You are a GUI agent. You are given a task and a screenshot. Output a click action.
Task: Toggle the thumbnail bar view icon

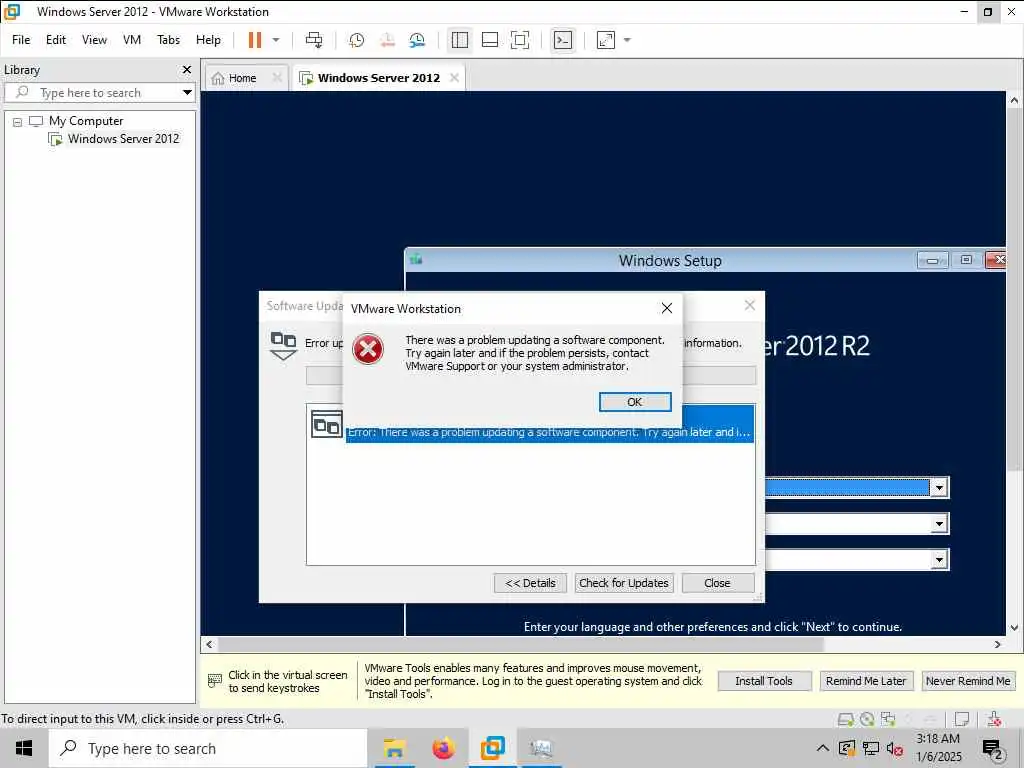pos(490,40)
